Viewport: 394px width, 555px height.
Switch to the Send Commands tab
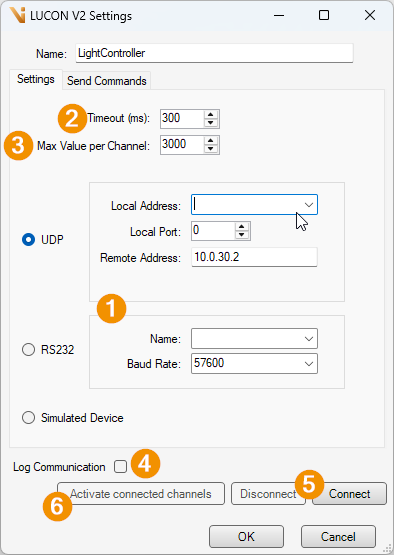[107, 81]
